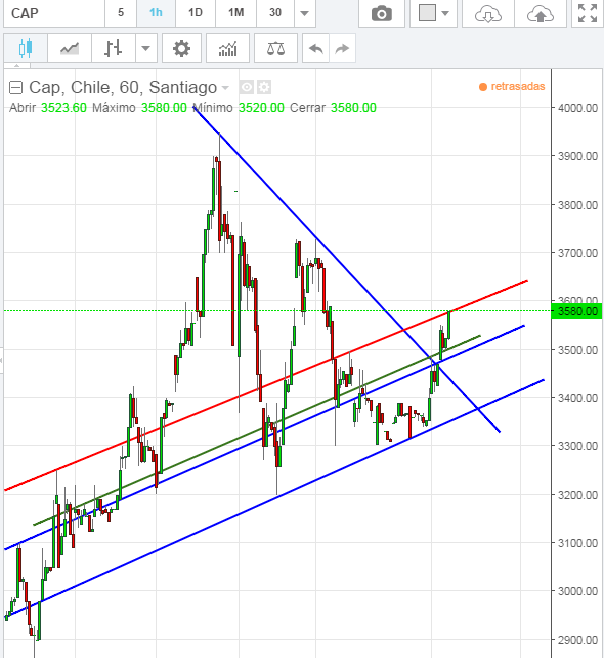Select the 30 minute interval
Image resolution: width=607 pixels, height=658 pixels.
pyautogui.click(x=275, y=13)
